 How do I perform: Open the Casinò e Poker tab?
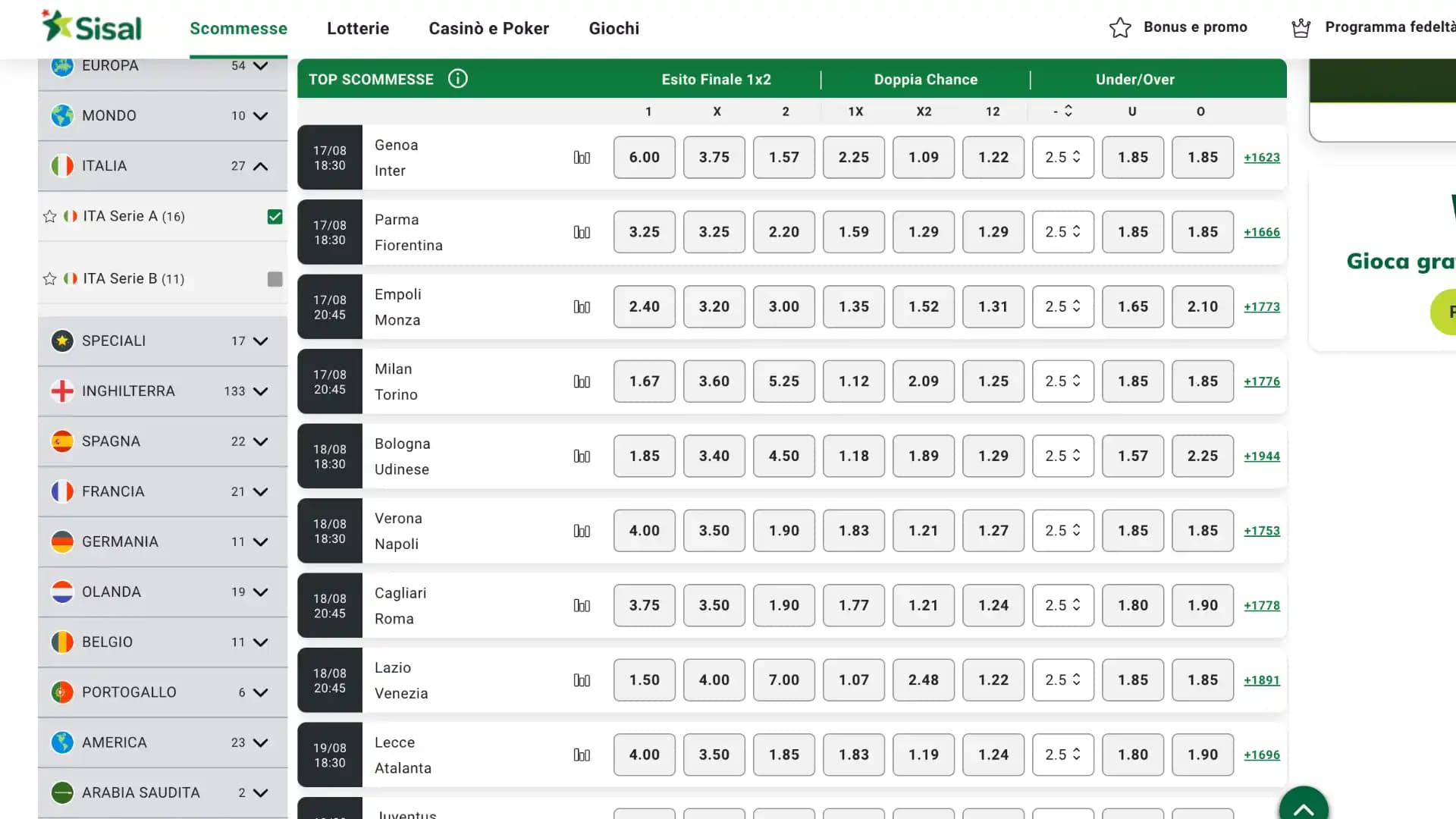[488, 28]
